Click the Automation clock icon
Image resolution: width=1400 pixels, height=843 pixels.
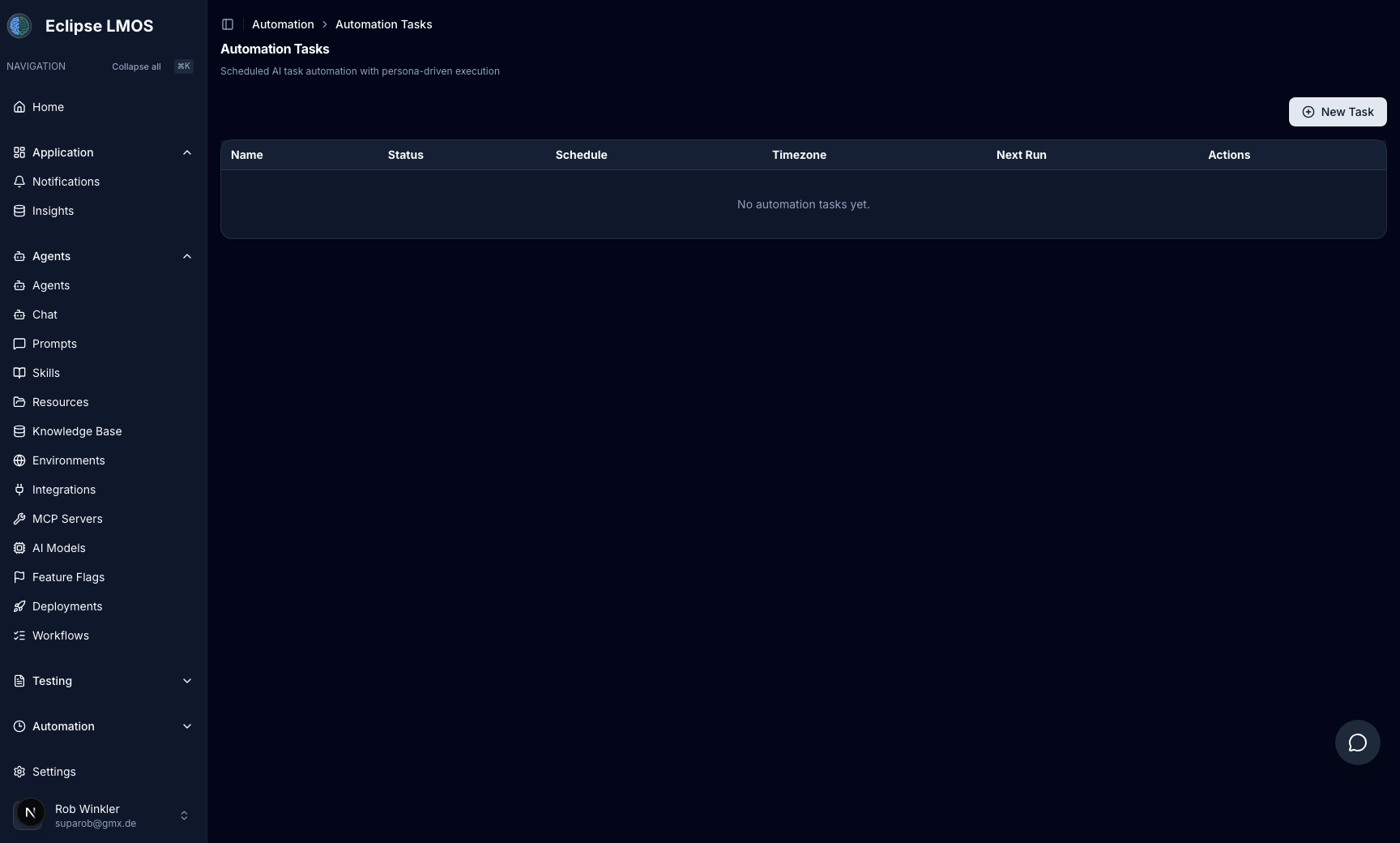[19, 726]
